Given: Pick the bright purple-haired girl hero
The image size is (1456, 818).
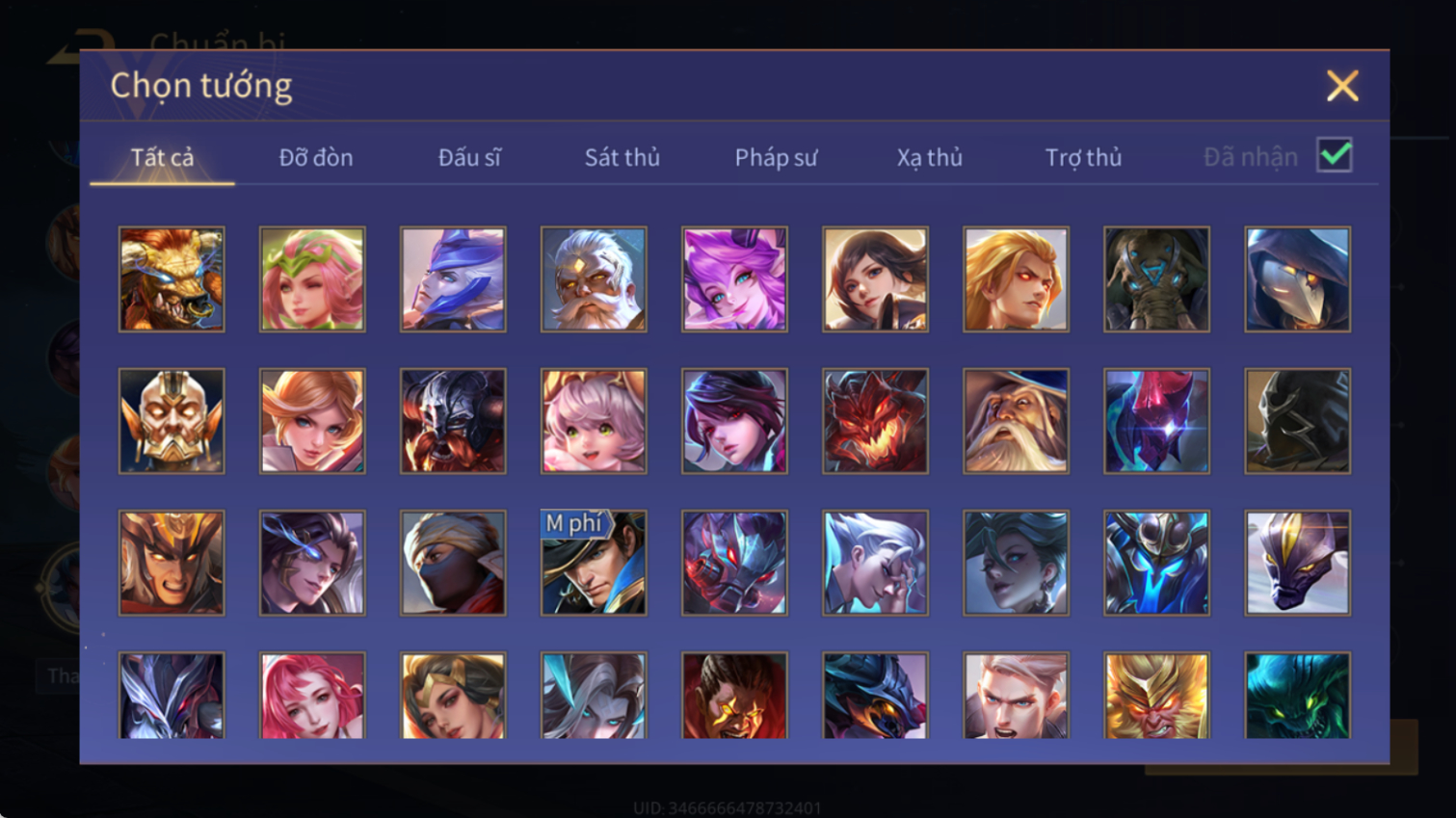Looking at the screenshot, I should click(x=734, y=279).
